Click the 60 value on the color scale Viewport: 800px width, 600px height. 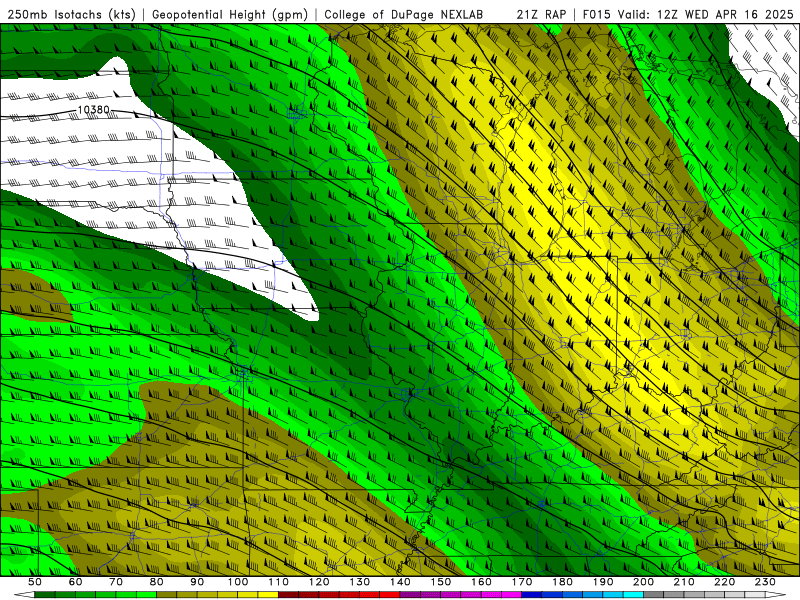tap(76, 582)
